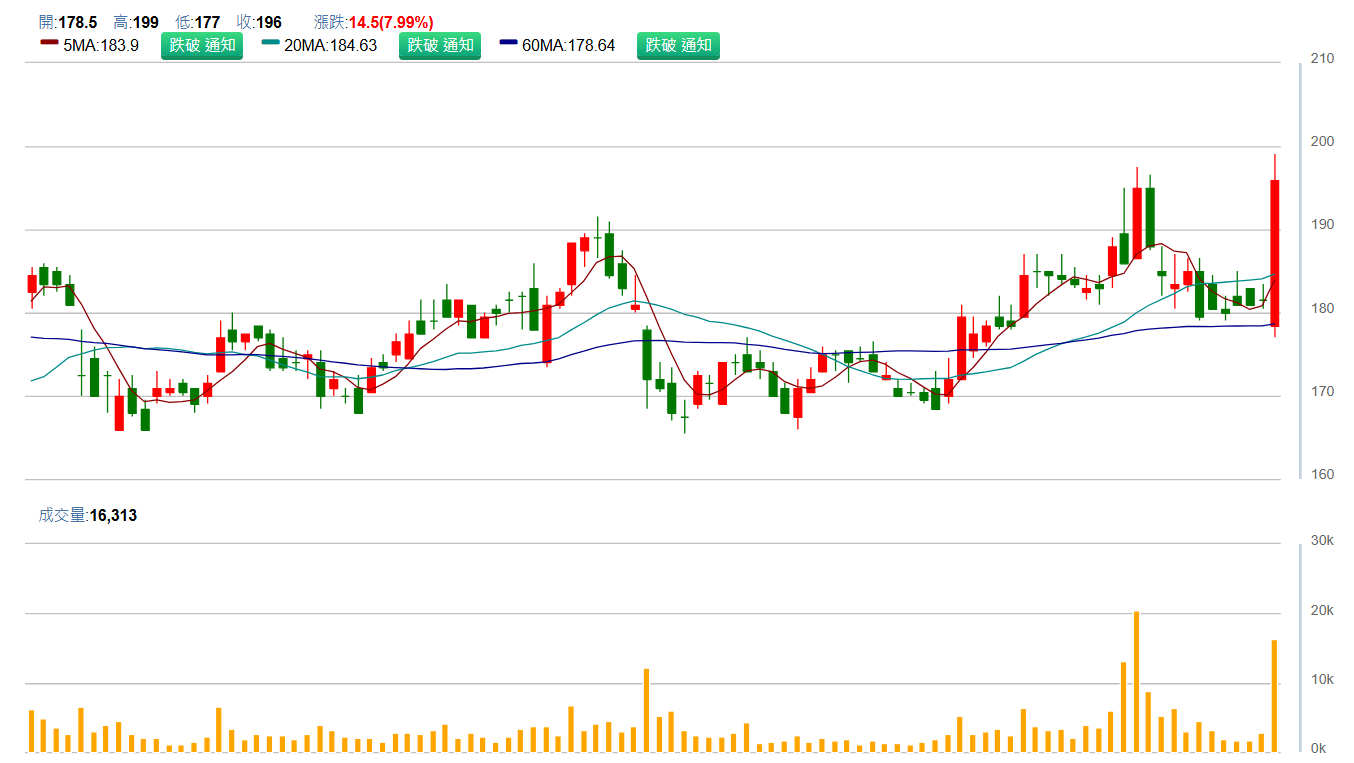This screenshot has height=763, width=1354.
Task: Hide the 20MA:184.63 legend series
Action: 331,45
